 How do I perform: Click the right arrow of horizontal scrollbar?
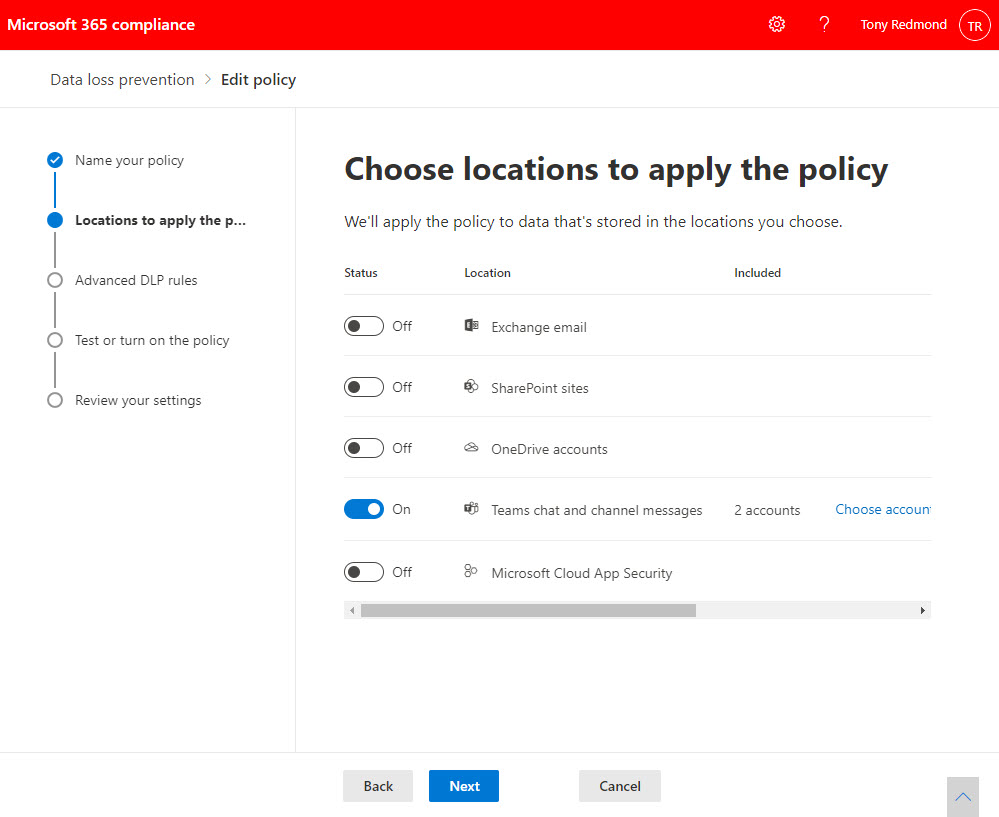(x=922, y=610)
